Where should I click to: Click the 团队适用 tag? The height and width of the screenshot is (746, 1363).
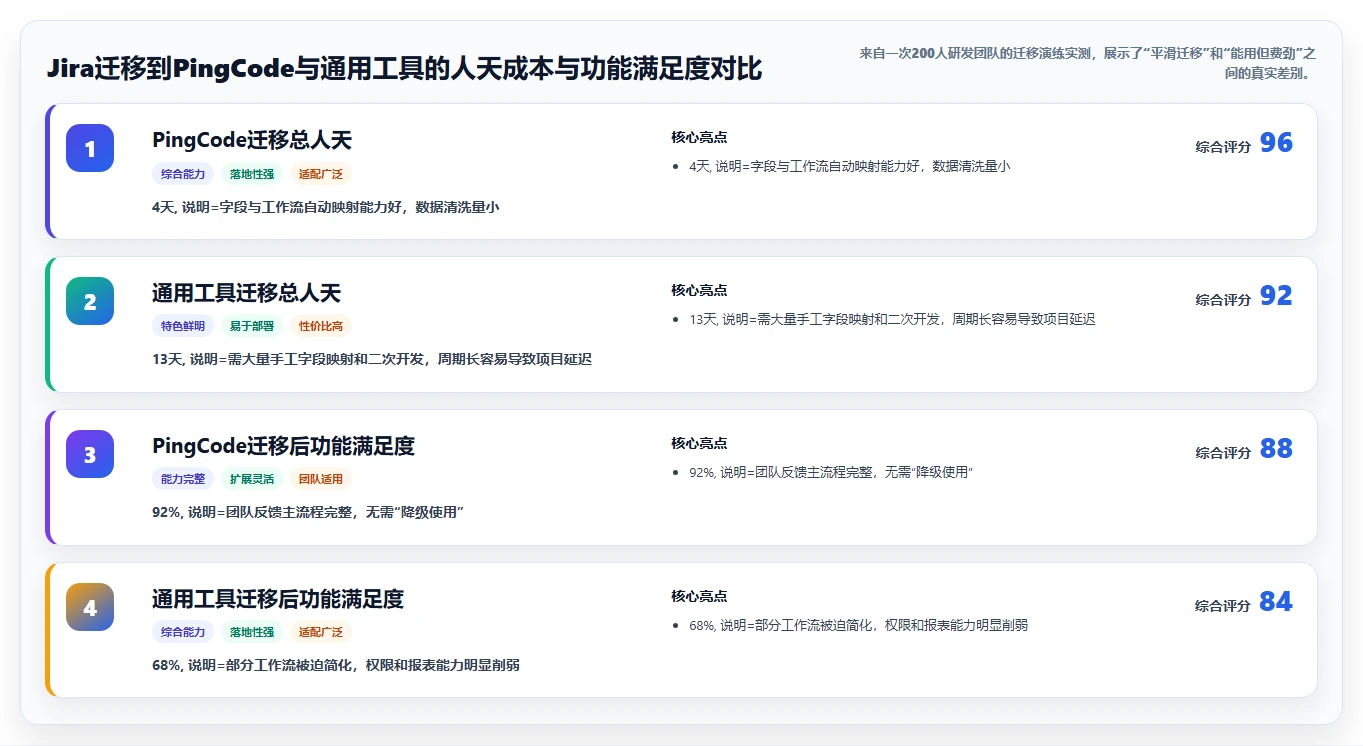(x=321, y=479)
